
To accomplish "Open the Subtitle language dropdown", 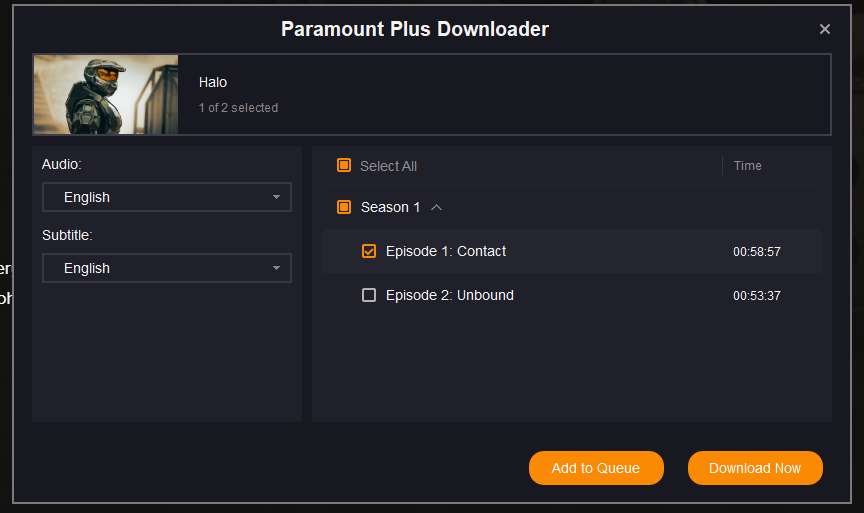I will (166, 268).
